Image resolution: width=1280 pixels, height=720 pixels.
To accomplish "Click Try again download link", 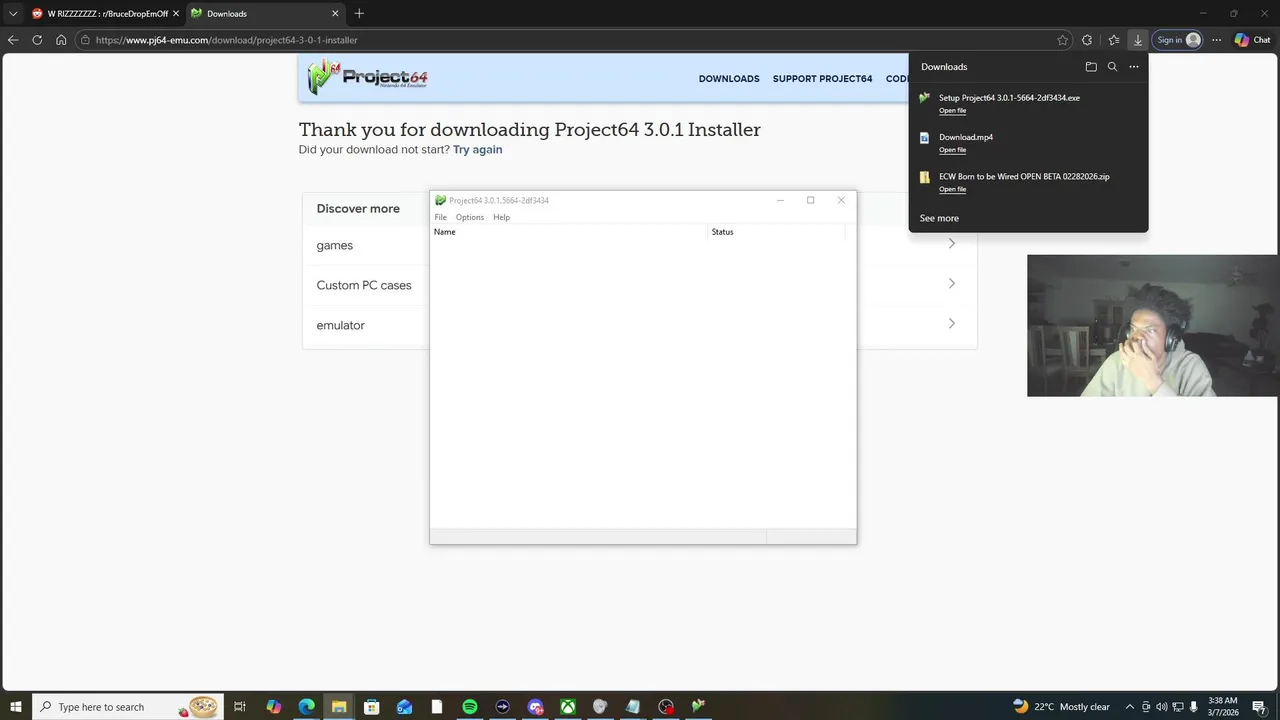I will tap(477, 149).
